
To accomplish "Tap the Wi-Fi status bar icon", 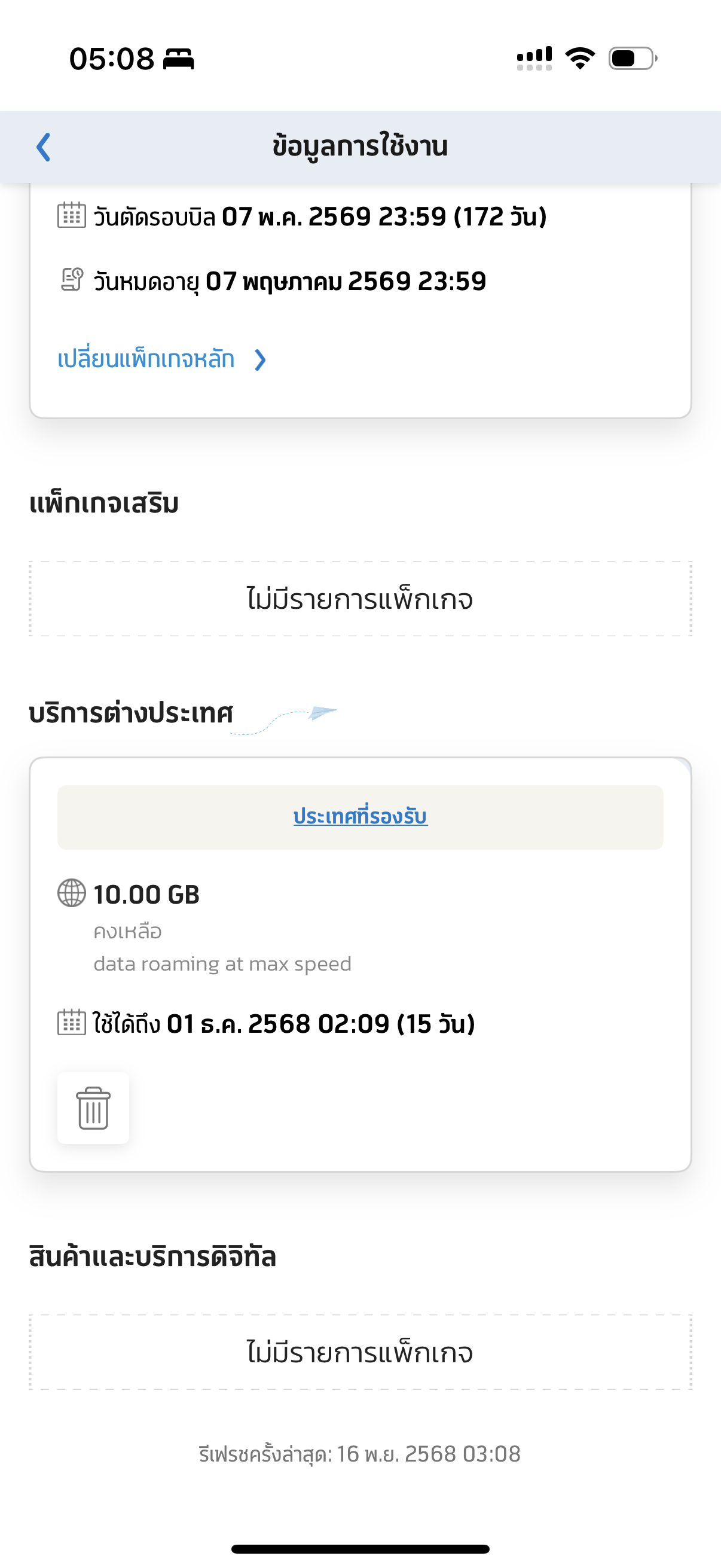I will click(x=580, y=59).
